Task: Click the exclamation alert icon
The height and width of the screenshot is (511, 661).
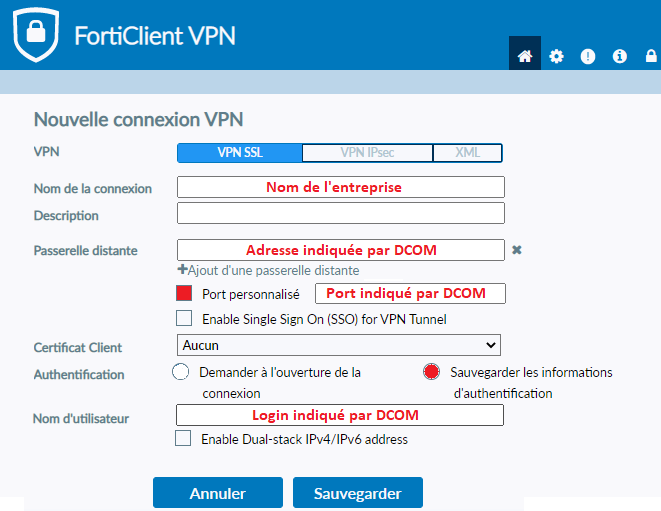Action: click(x=588, y=56)
